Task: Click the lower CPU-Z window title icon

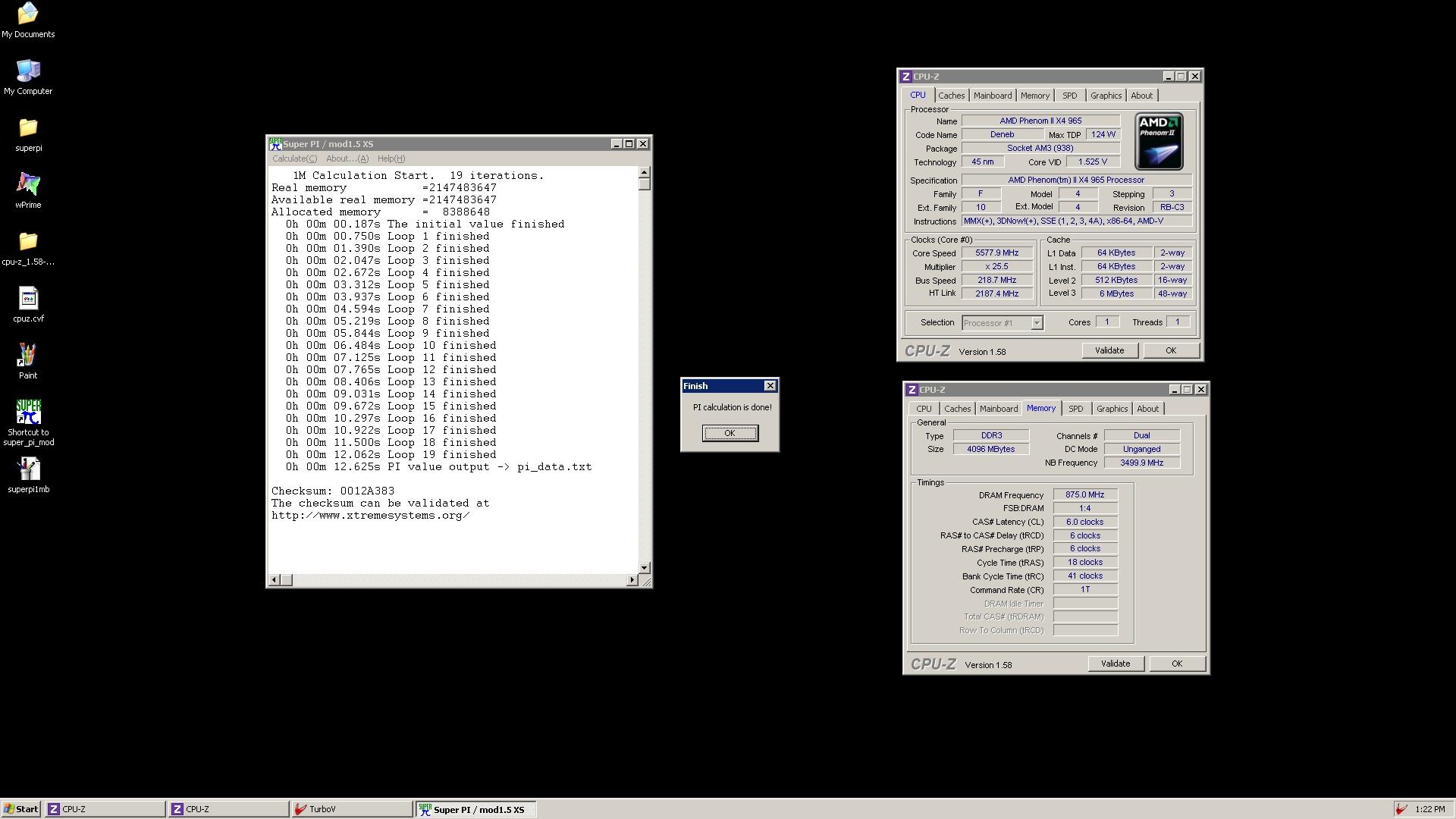Action: [x=912, y=390]
